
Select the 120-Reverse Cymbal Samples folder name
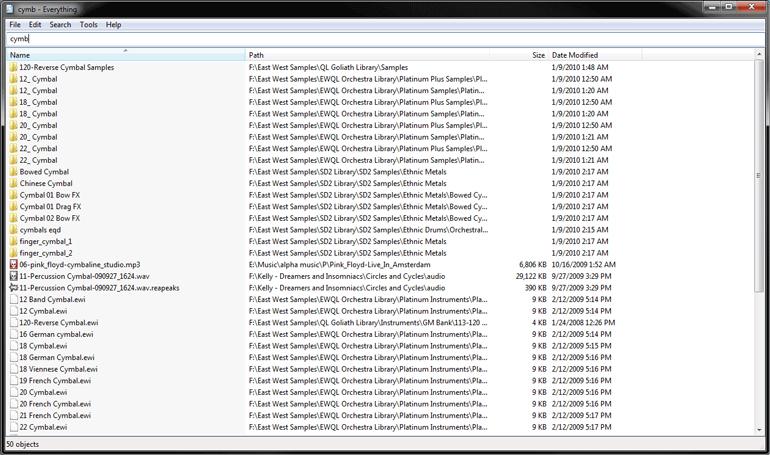click(x=67, y=67)
